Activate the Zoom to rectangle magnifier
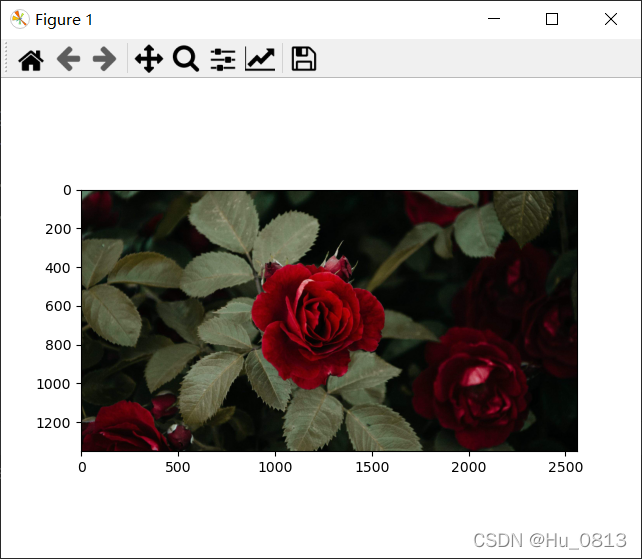This screenshot has height=559, width=642. 186,59
